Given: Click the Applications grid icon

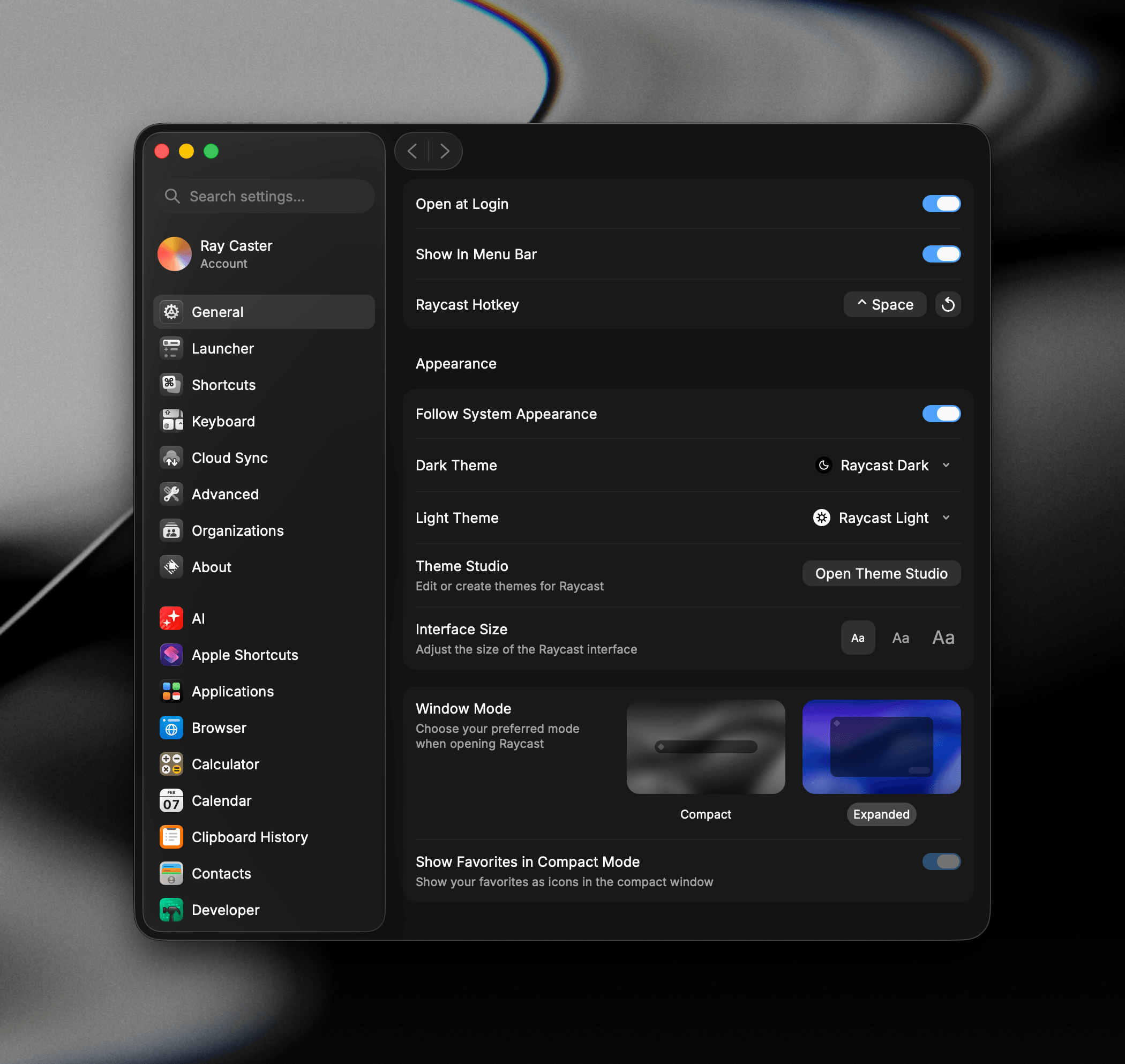Looking at the screenshot, I should click(171, 691).
